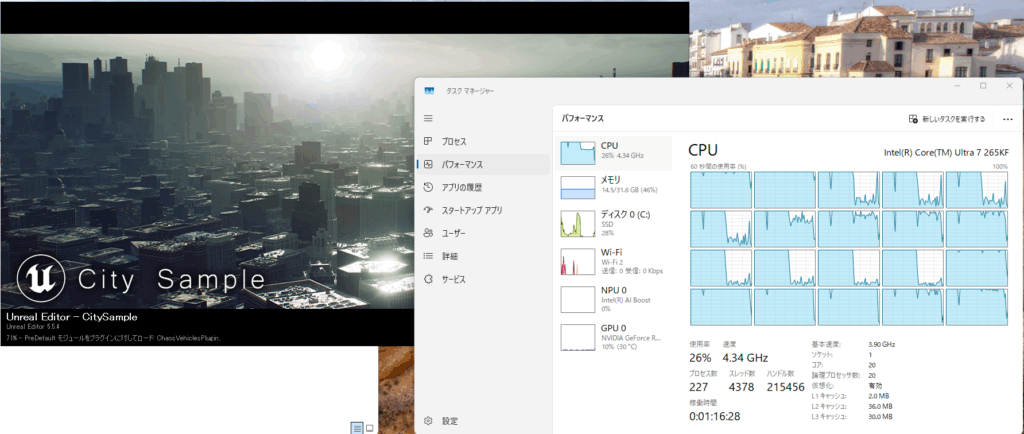
Task: Open the プロセス (Processes) page
Action: 483,142
